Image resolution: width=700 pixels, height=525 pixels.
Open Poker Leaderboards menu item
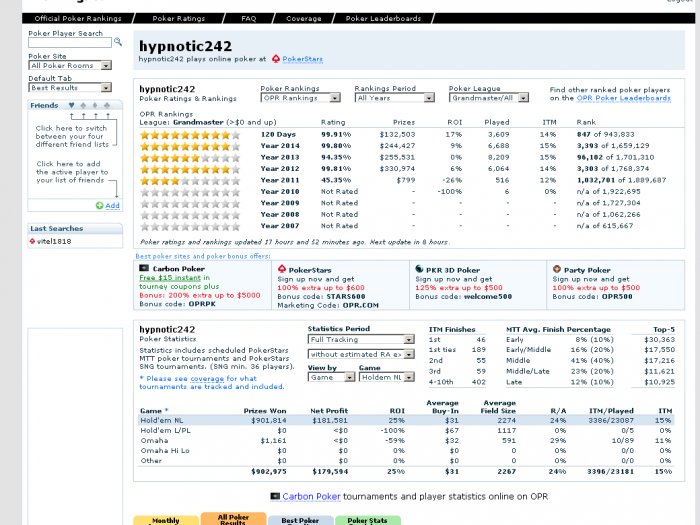[x=383, y=18]
